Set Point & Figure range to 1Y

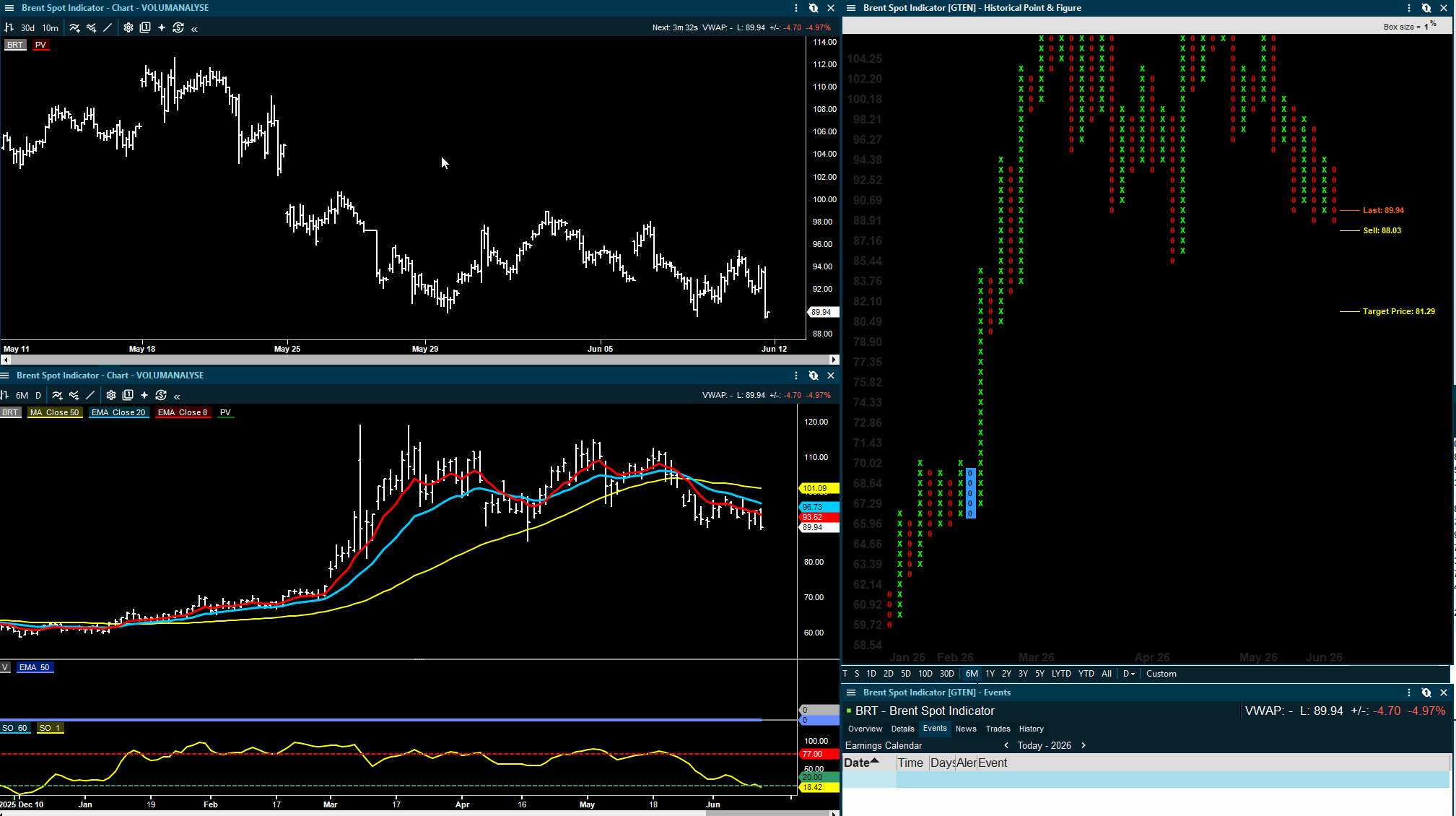(990, 674)
